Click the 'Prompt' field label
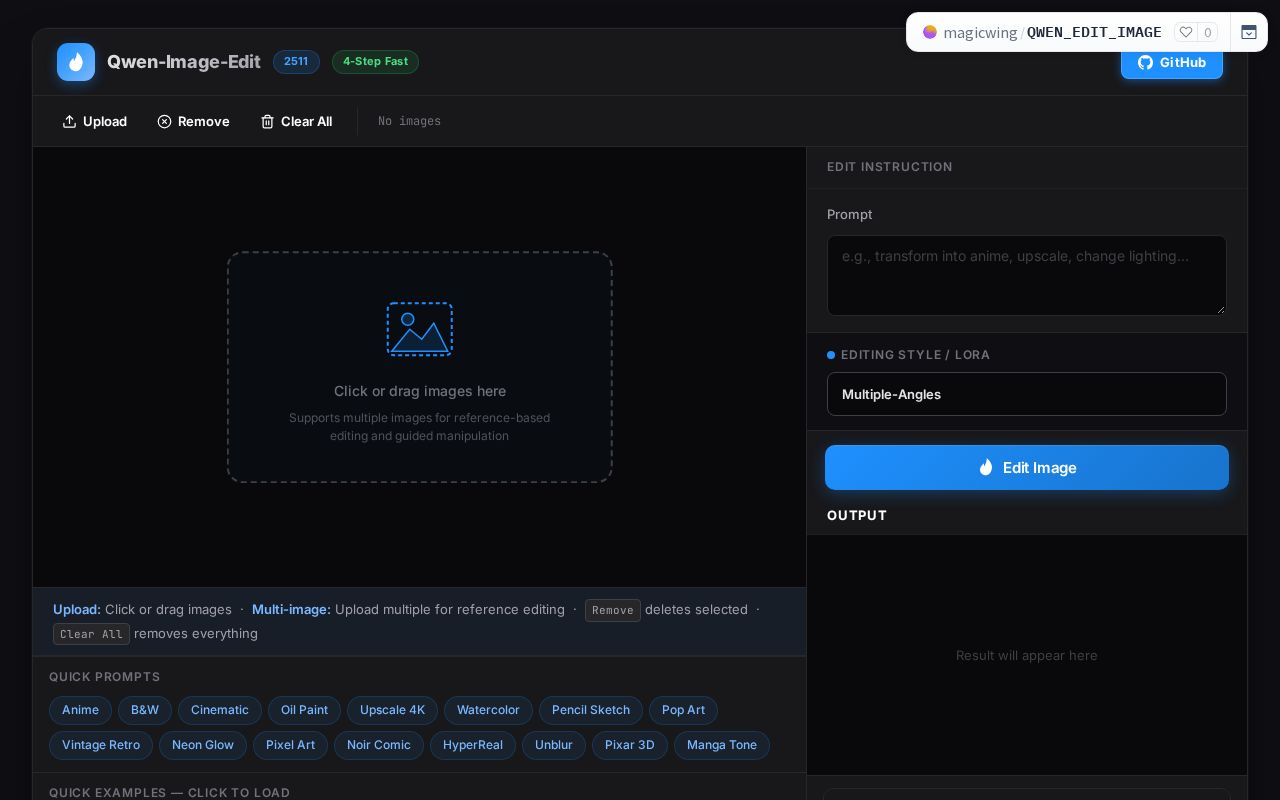Screen dimensions: 1280x800 point(849,214)
